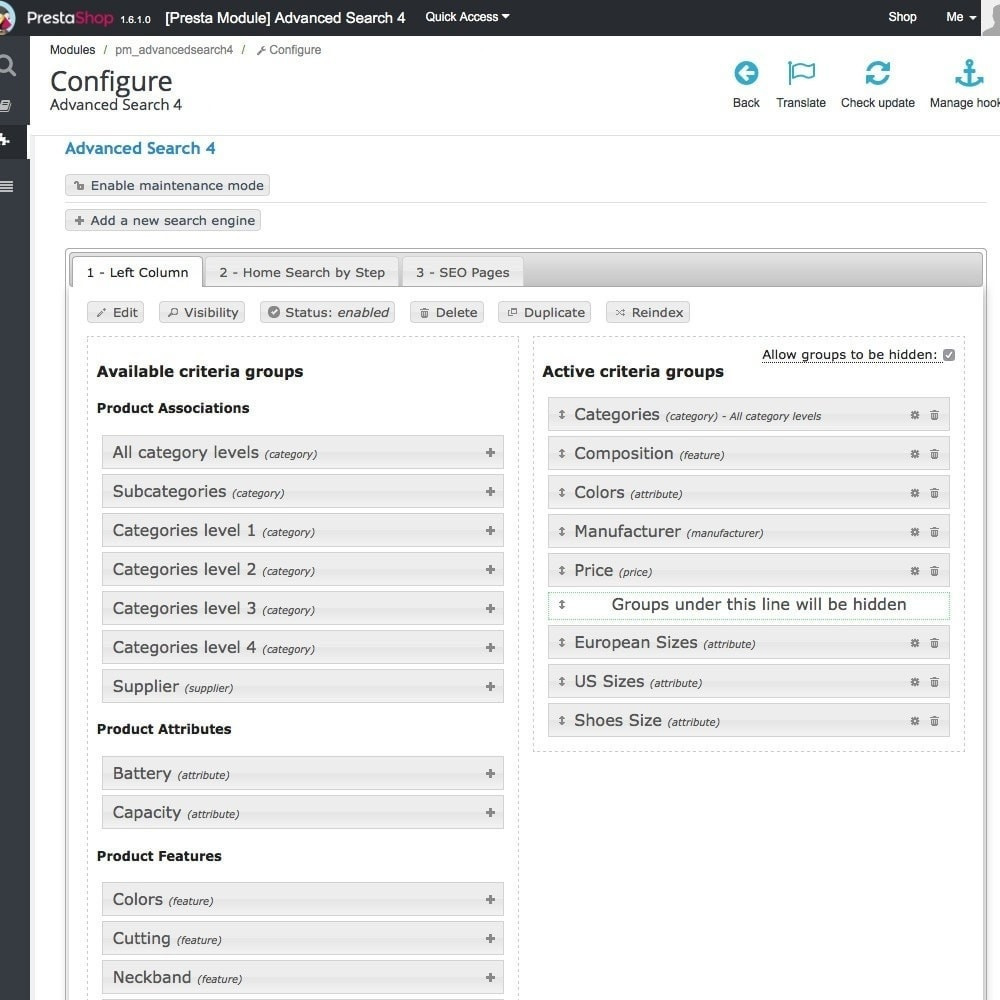Open settings gear for Price group
Screen dimensions: 1000x1000
(x=915, y=570)
